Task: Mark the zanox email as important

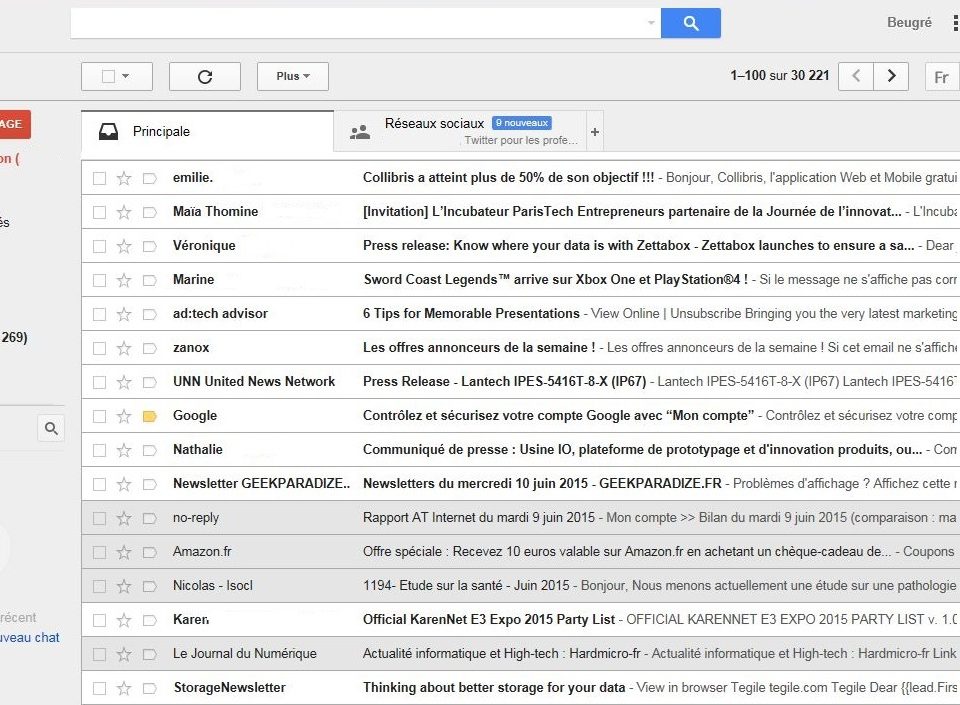Action: (149, 349)
